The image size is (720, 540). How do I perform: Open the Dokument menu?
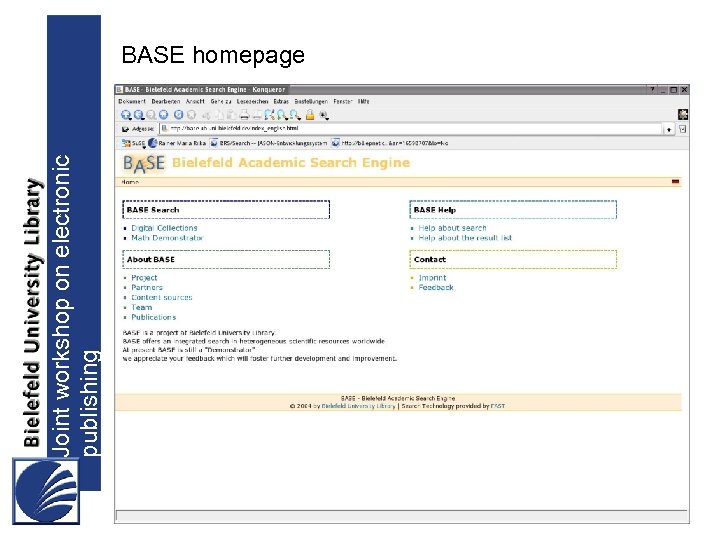(x=132, y=101)
